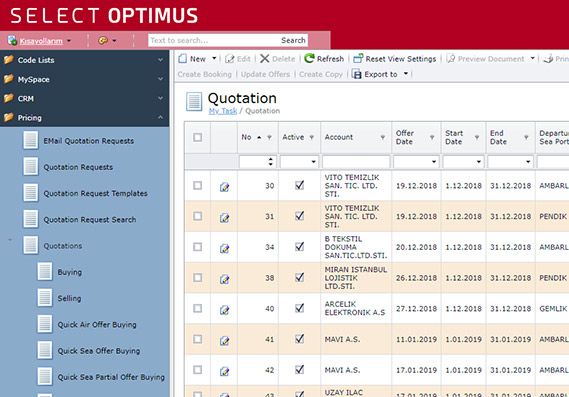Select Quotations in Pricing menu
569x397 pixels.
point(63,246)
